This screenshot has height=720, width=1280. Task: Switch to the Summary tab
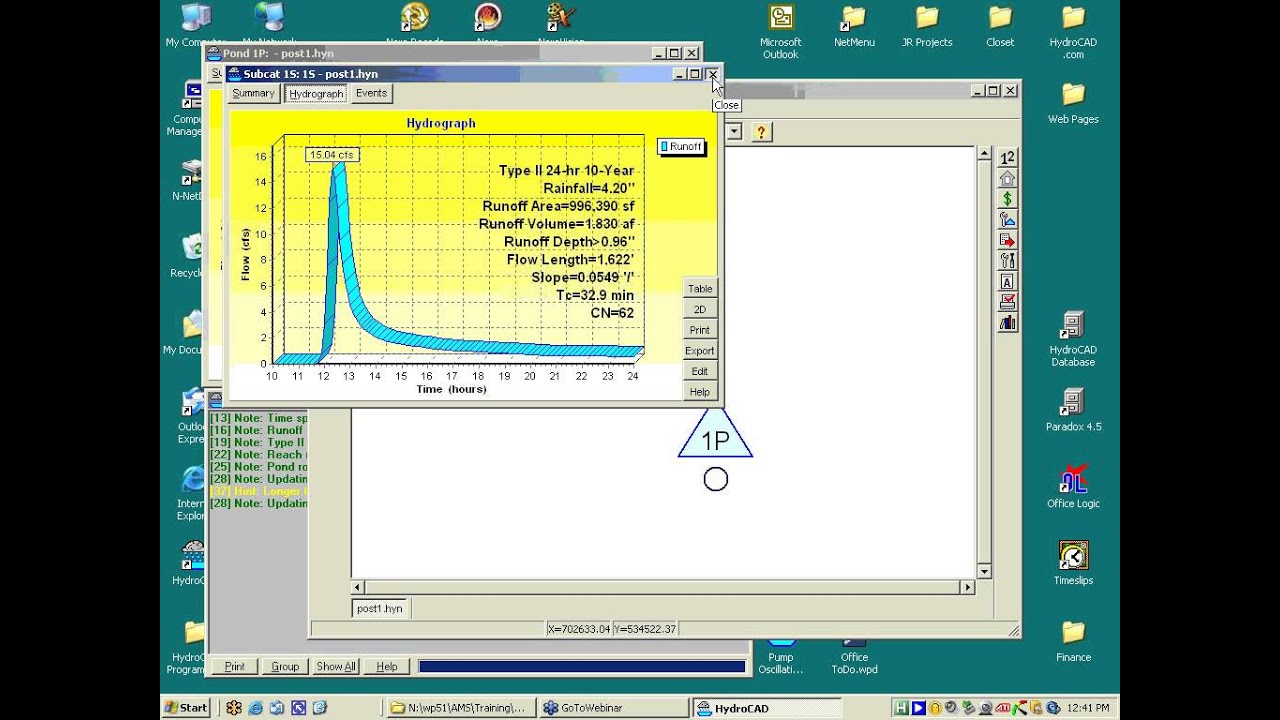253,93
